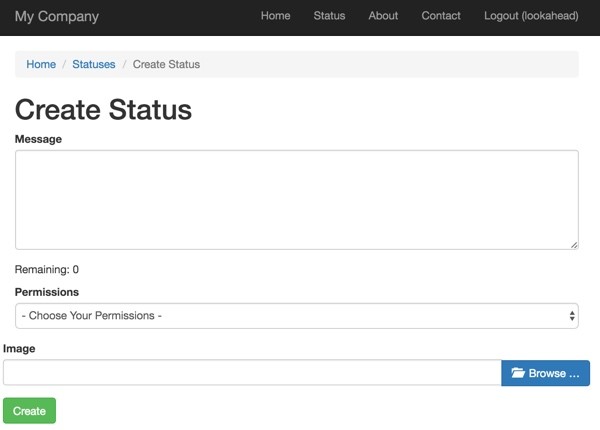Open the Contact nav item
This screenshot has width=600, height=430.
point(441,16)
